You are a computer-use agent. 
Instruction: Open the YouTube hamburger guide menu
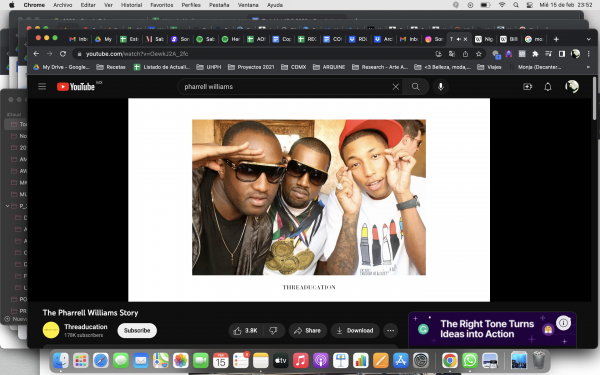[x=42, y=86]
